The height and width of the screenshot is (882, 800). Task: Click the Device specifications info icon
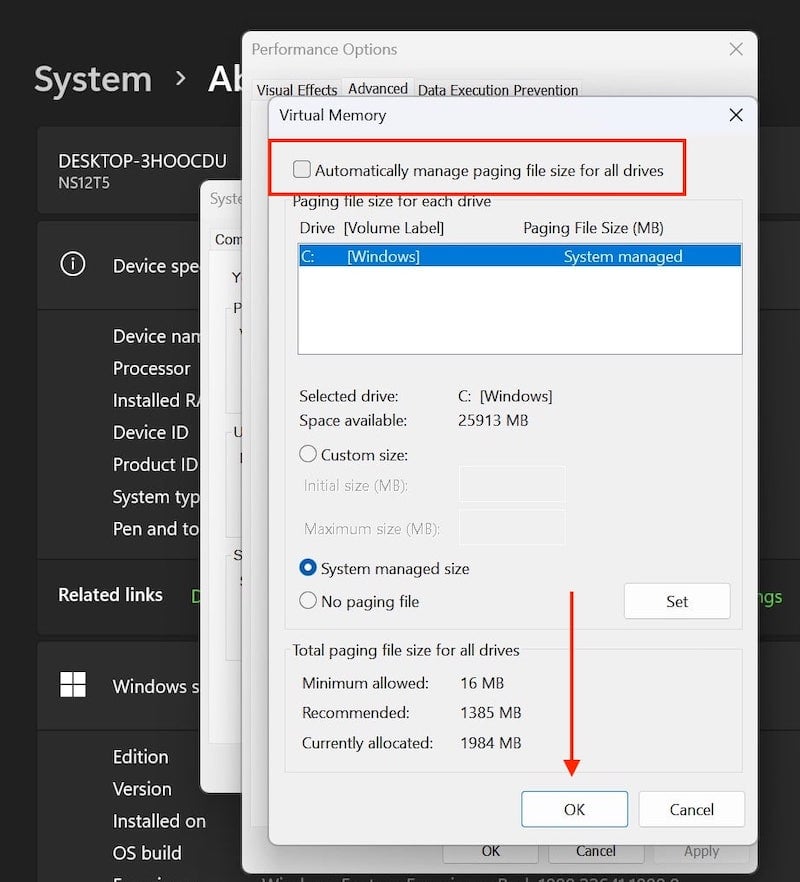[x=73, y=264]
